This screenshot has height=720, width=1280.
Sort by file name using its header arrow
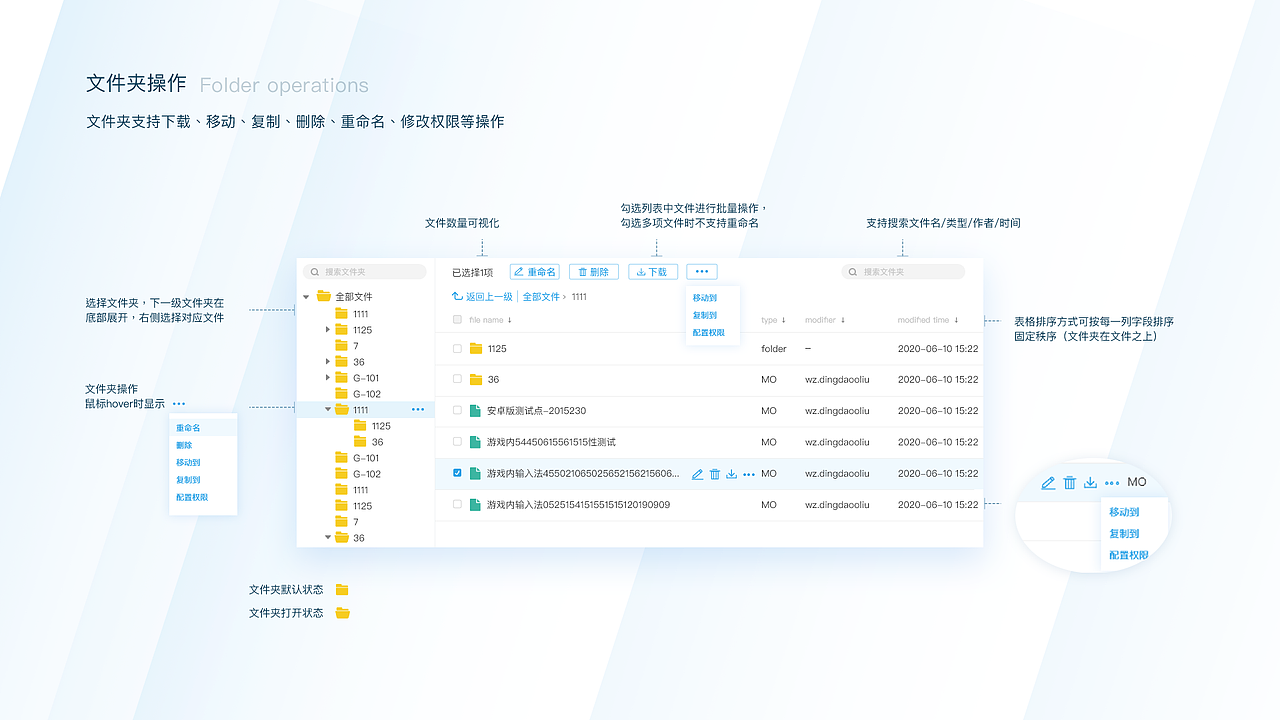pos(510,321)
